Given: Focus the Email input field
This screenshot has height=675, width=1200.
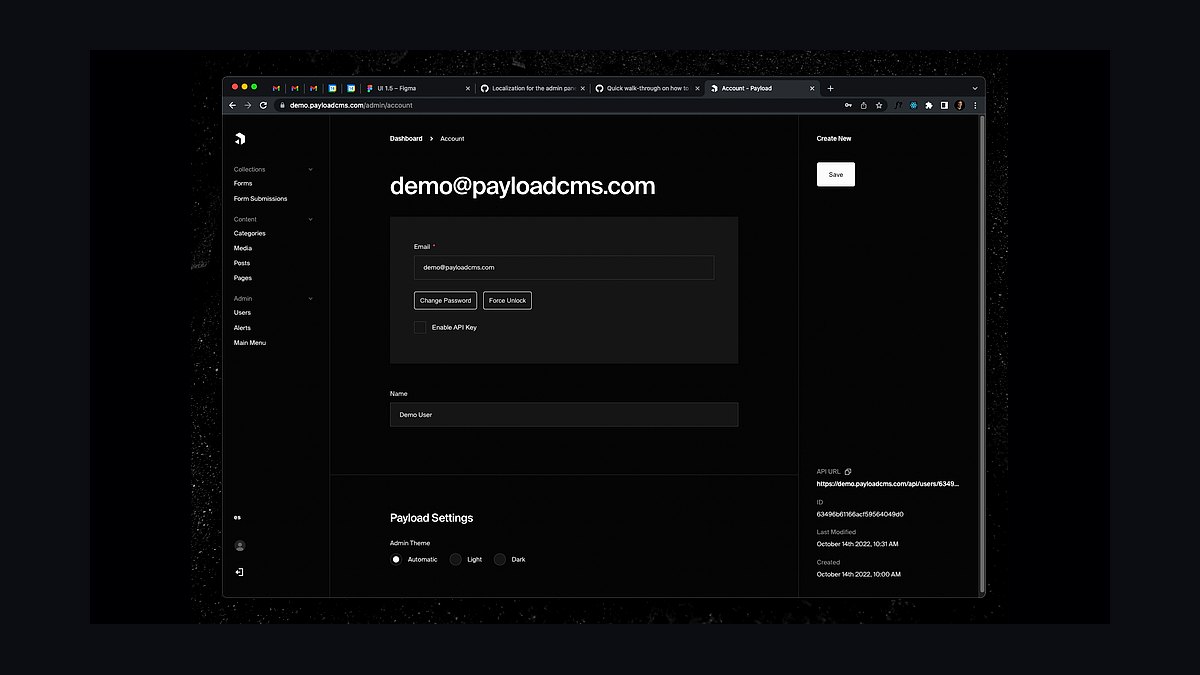Looking at the screenshot, I should click(x=564, y=267).
